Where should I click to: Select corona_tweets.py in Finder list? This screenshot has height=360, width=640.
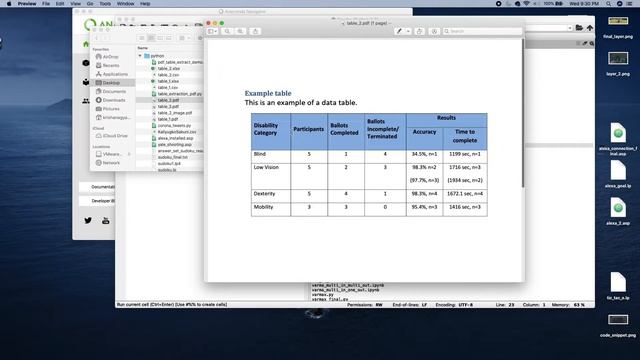[174, 126]
